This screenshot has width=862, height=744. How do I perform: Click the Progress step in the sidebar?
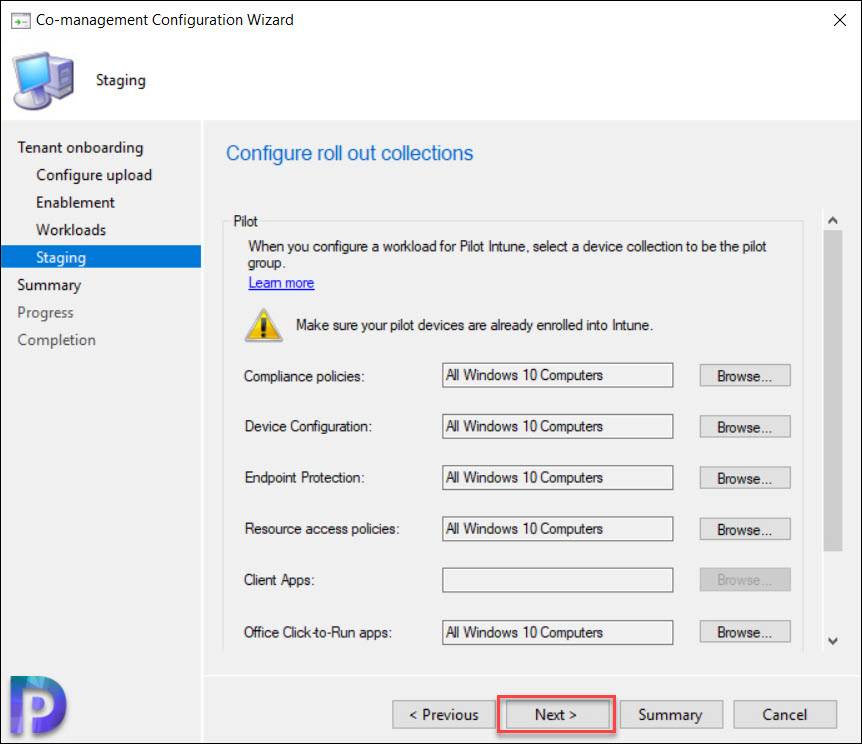tap(45, 312)
